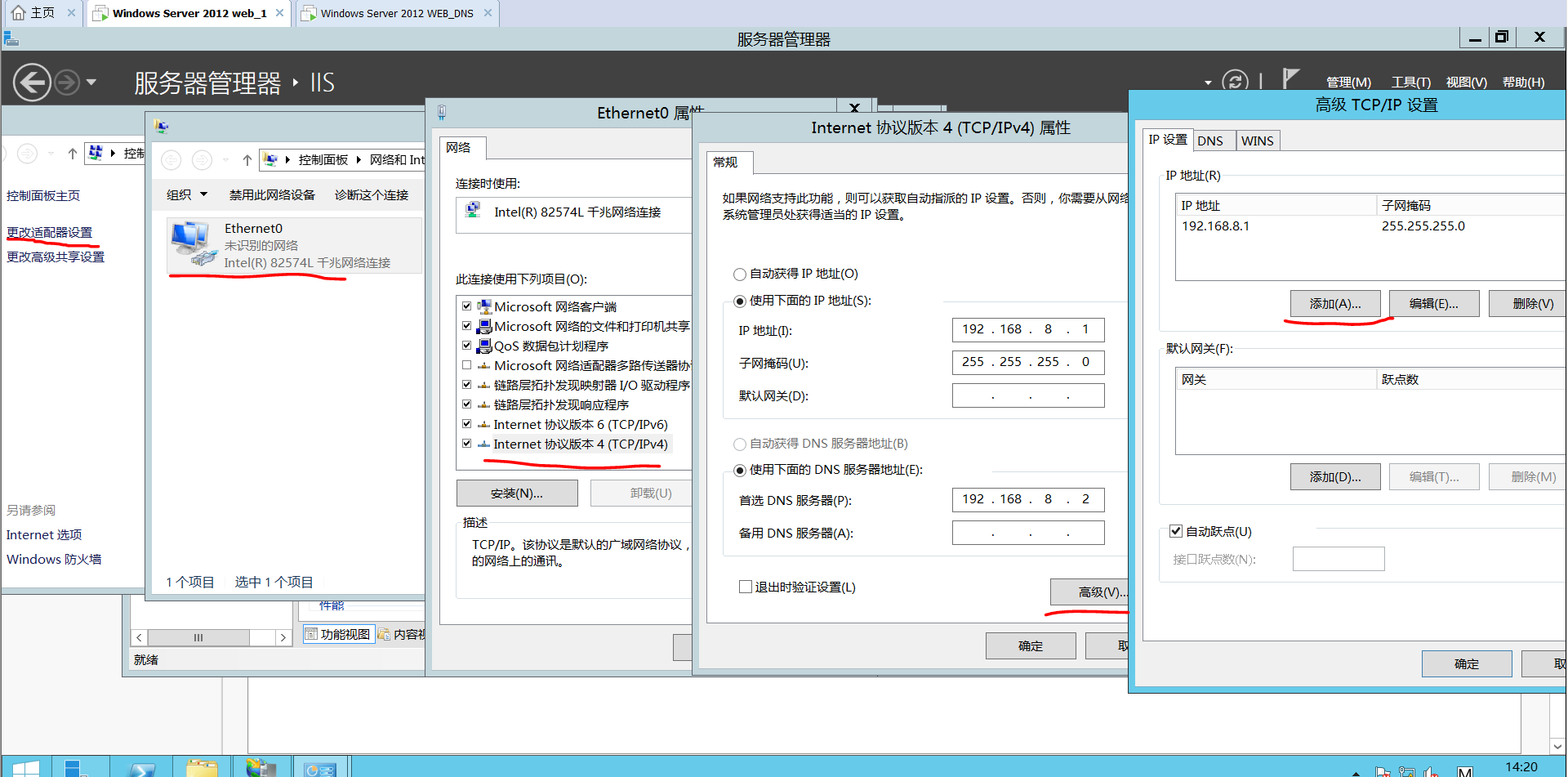Click 控制面板 breadcrumb in address bar
The width and height of the screenshot is (1568, 777).
click(x=323, y=160)
